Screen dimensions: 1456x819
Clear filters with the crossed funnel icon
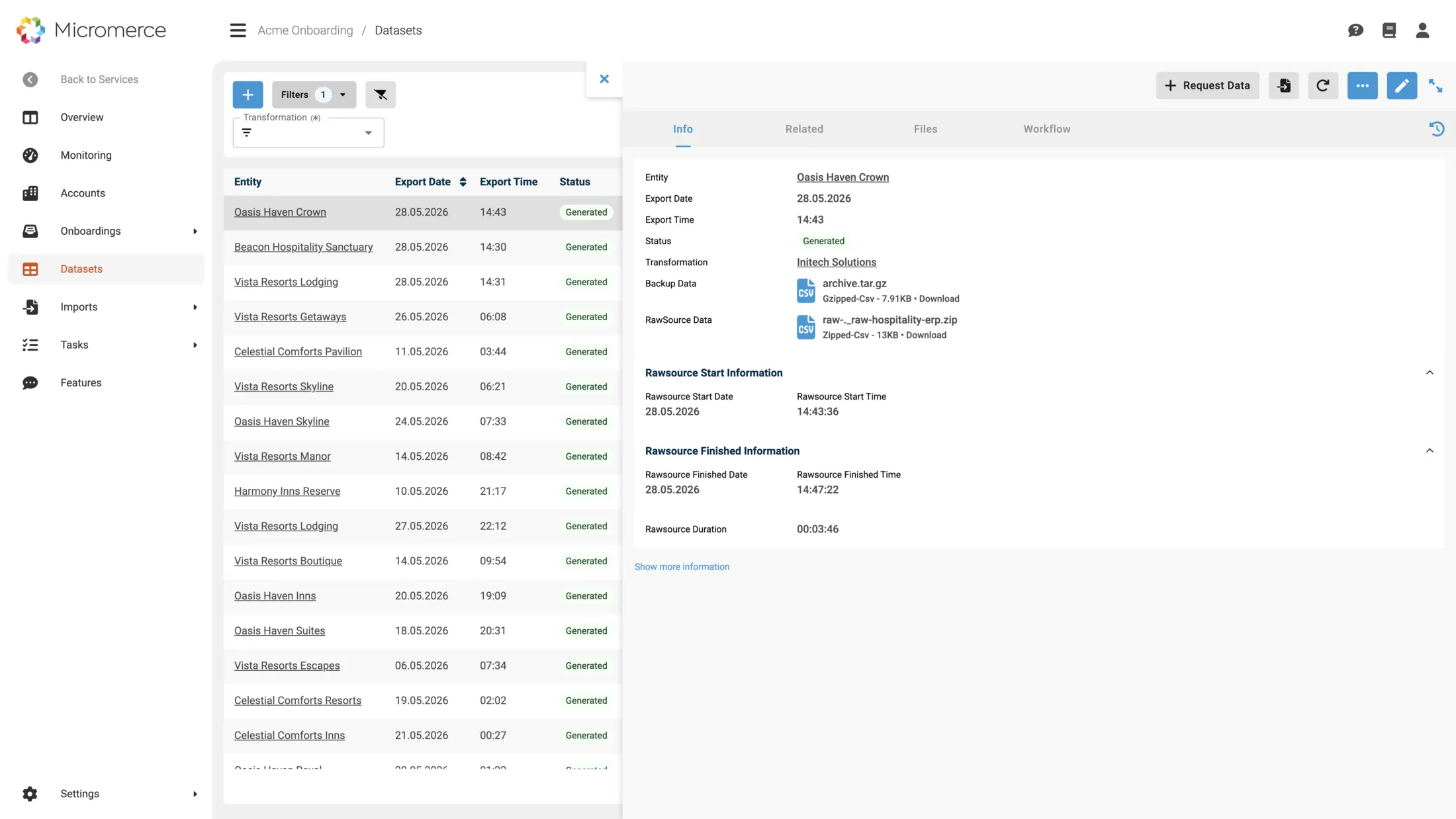(381, 95)
